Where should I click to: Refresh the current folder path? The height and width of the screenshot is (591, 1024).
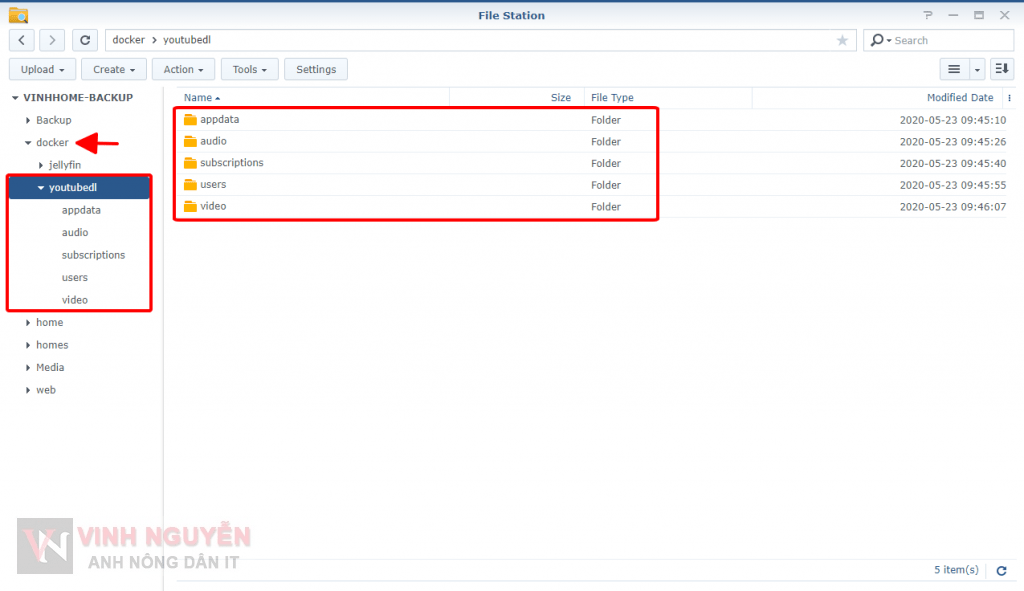click(x=86, y=40)
